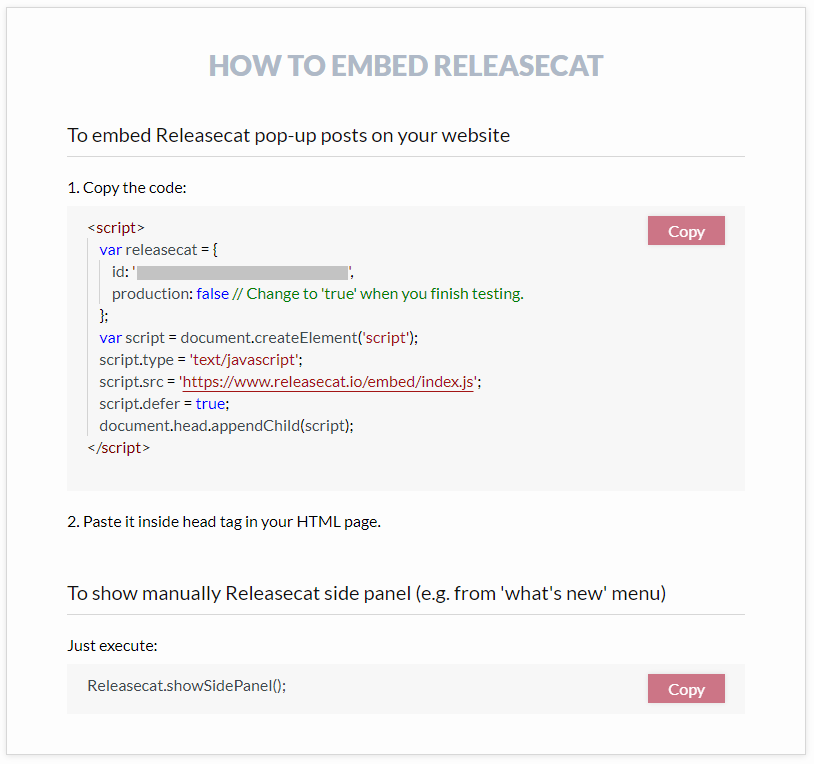
Task: Click the opening <script> tag line
Action: (x=116, y=228)
